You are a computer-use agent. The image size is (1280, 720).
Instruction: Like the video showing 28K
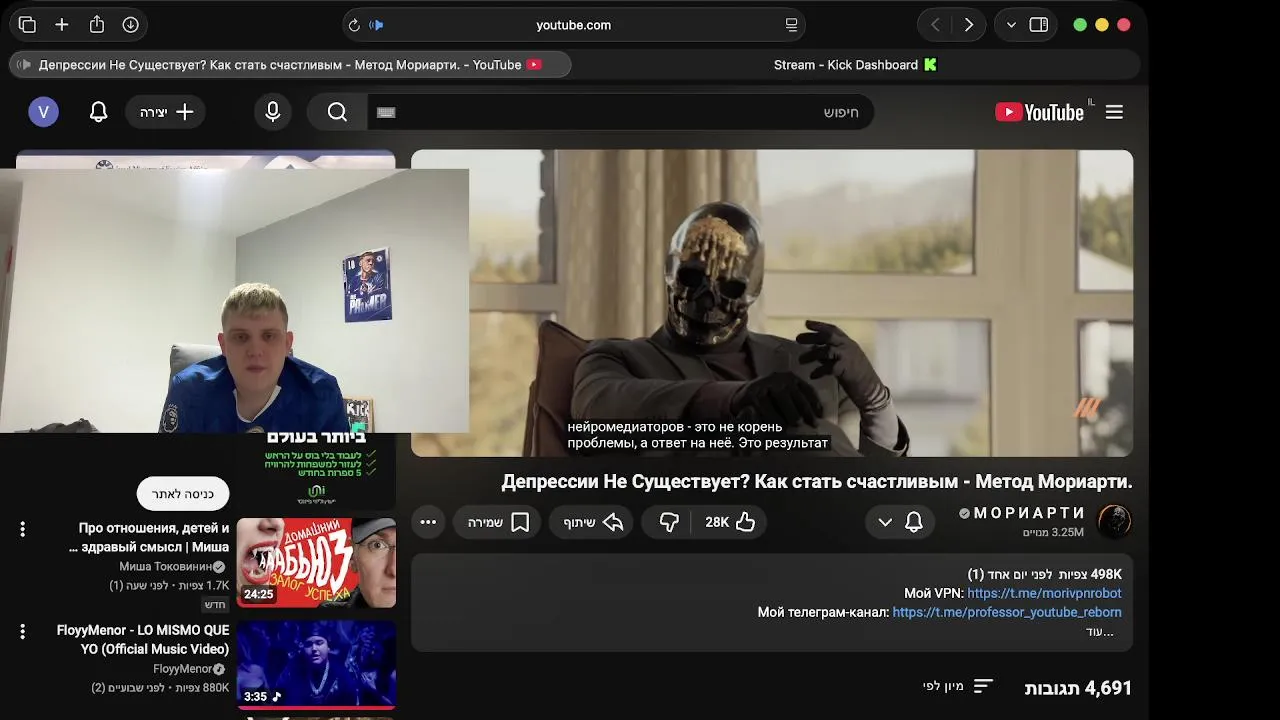point(731,522)
